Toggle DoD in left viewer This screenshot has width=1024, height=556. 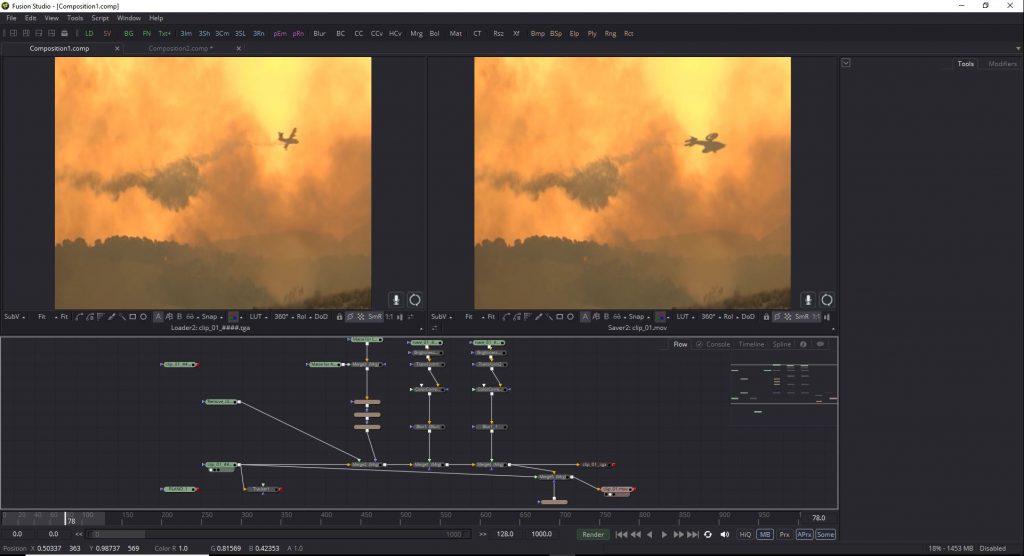tap(321, 317)
